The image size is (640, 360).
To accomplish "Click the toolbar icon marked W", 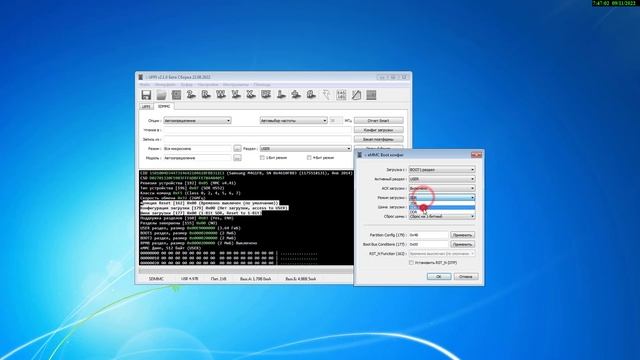I will (x=221, y=95).
